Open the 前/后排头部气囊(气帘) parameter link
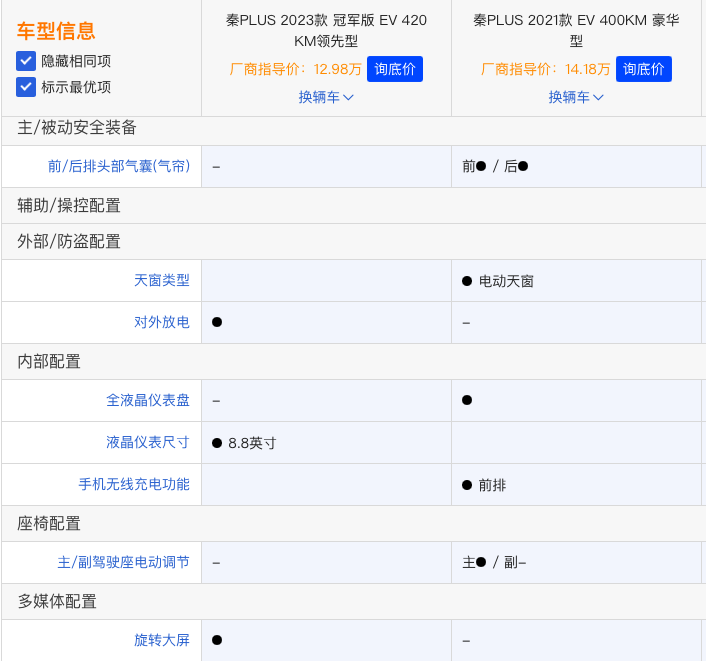 coord(119,166)
